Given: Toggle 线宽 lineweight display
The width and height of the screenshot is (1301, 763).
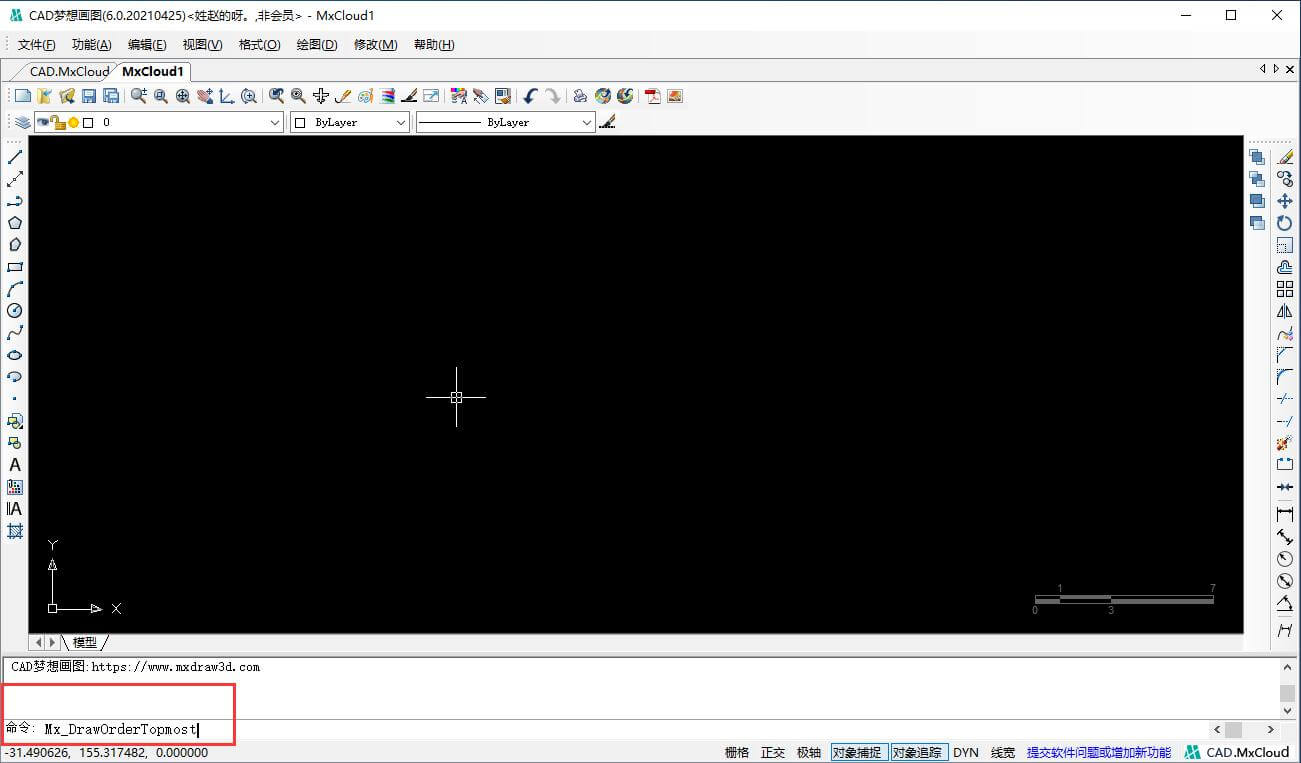Looking at the screenshot, I should tap(1003, 753).
